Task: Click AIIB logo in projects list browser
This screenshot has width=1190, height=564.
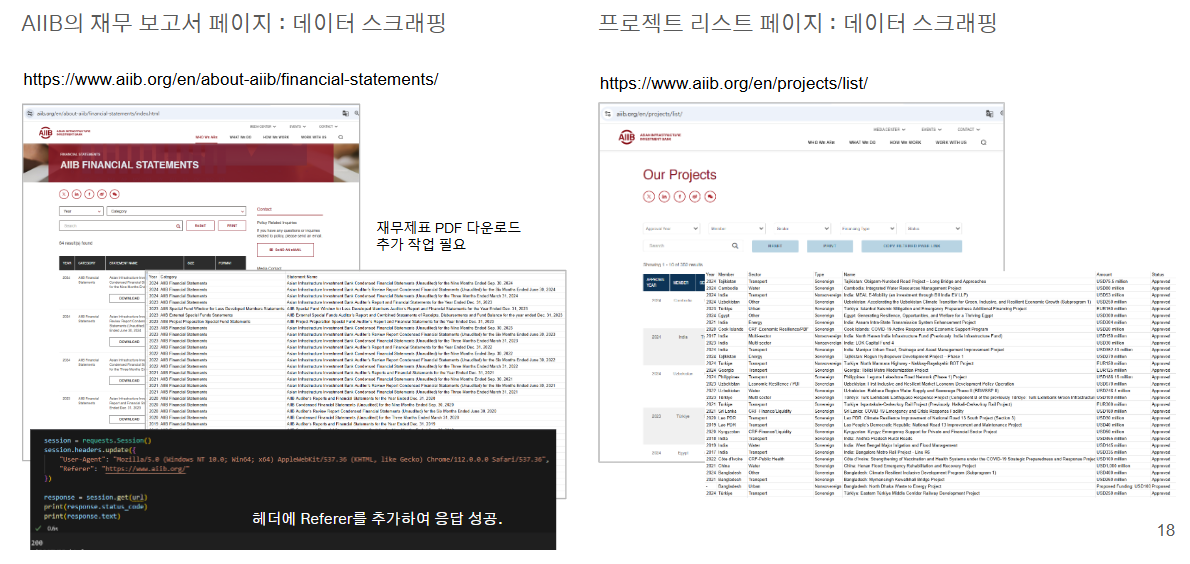Action: pyautogui.click(x=650, y=137)
